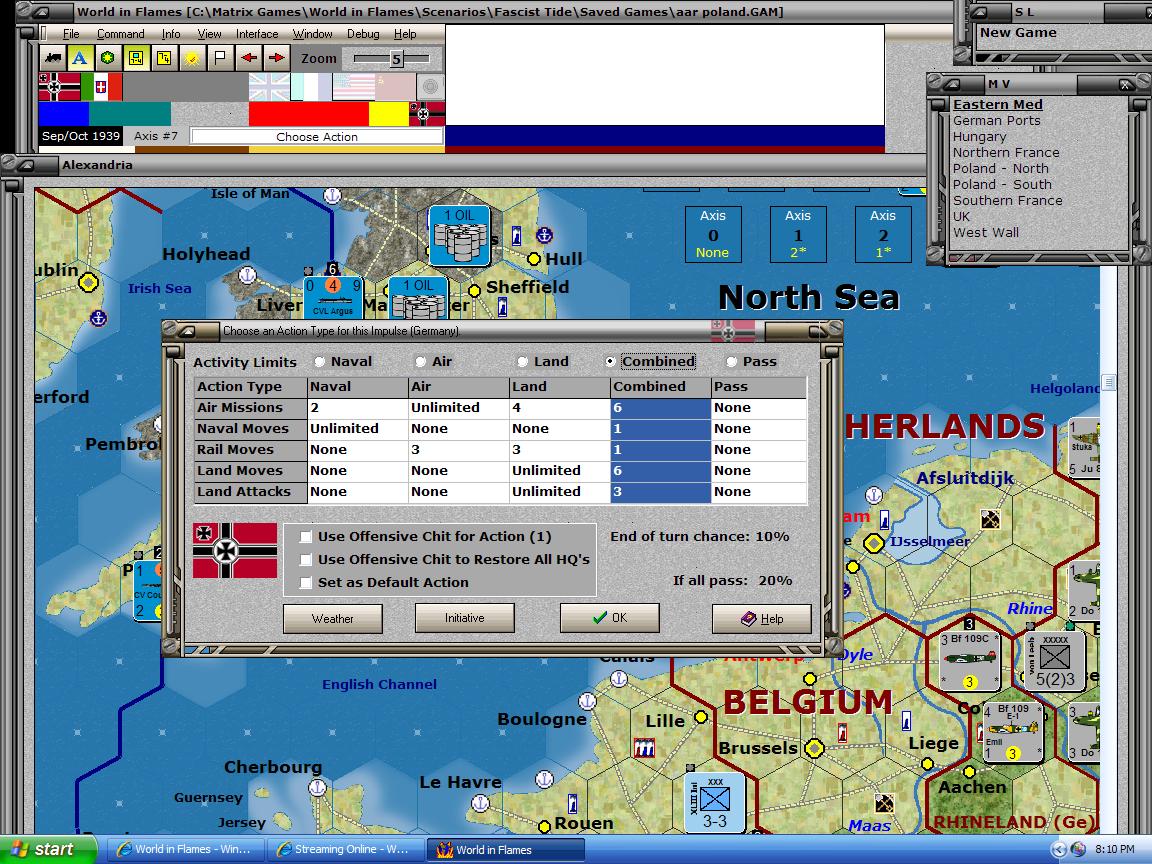Select Eastern Med in the M V list
Image resolution: width=1152 pixels, height=864 pixels.
tap(997, 104)
